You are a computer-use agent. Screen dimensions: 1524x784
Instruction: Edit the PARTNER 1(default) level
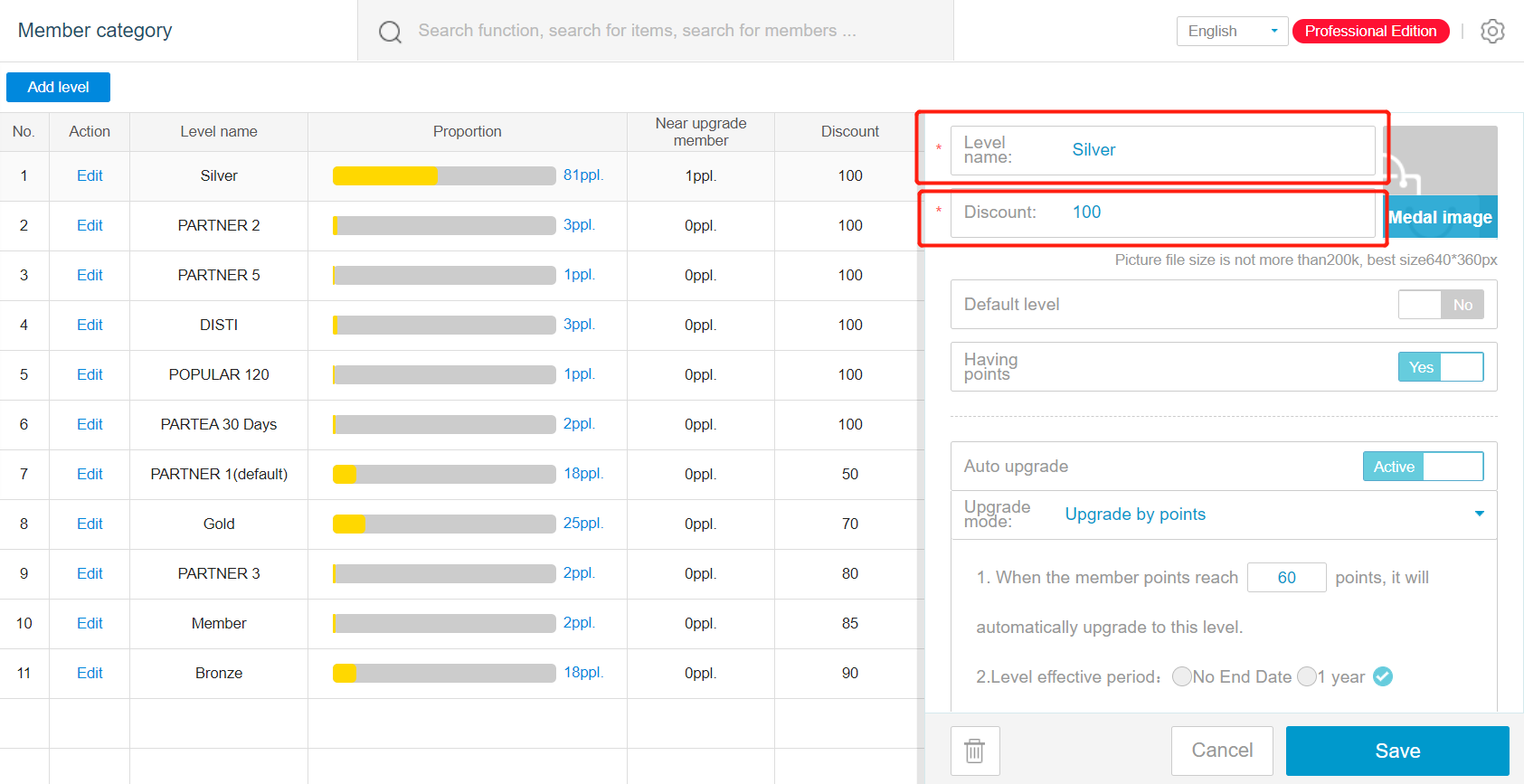[90, 474]
